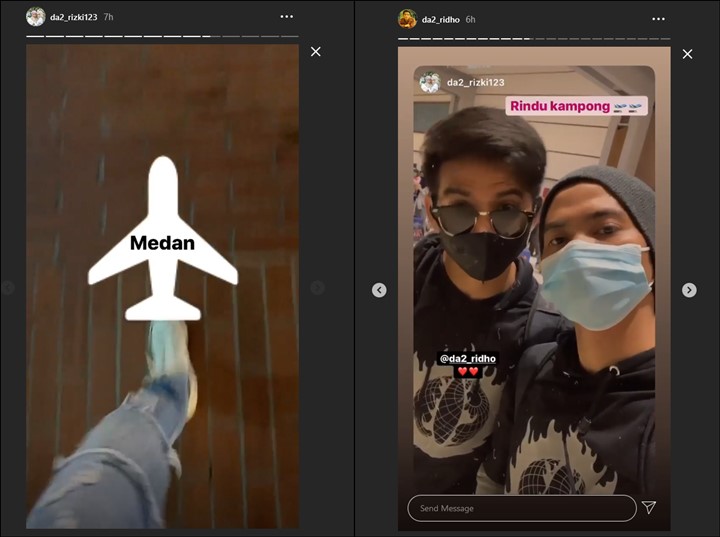The image size is (720, 537).
Task: Open the reshared da2_rizki123 avatar inside the story
Action: 430,83
